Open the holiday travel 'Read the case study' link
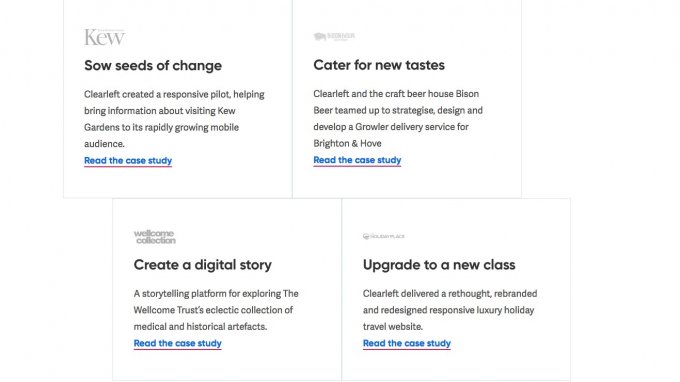Screen dimensions: 680x382 pos(407,343)
